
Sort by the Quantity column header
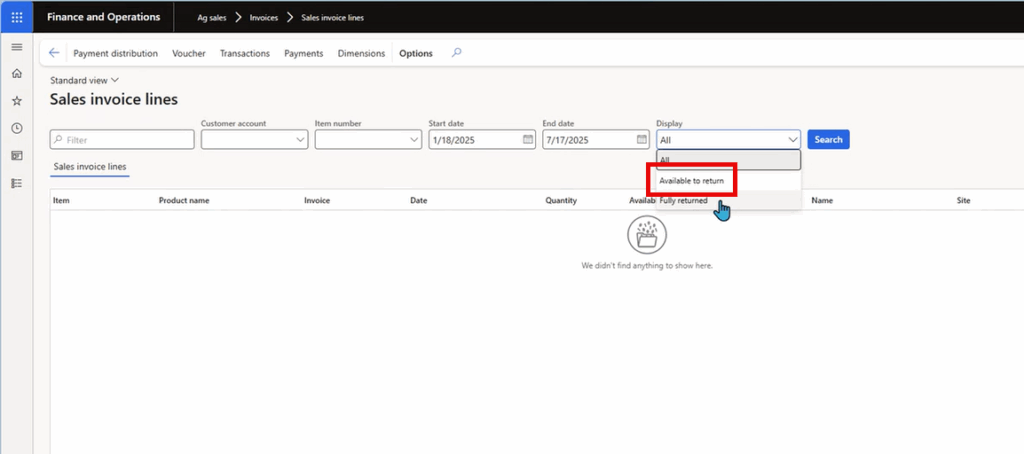(561, 201)
